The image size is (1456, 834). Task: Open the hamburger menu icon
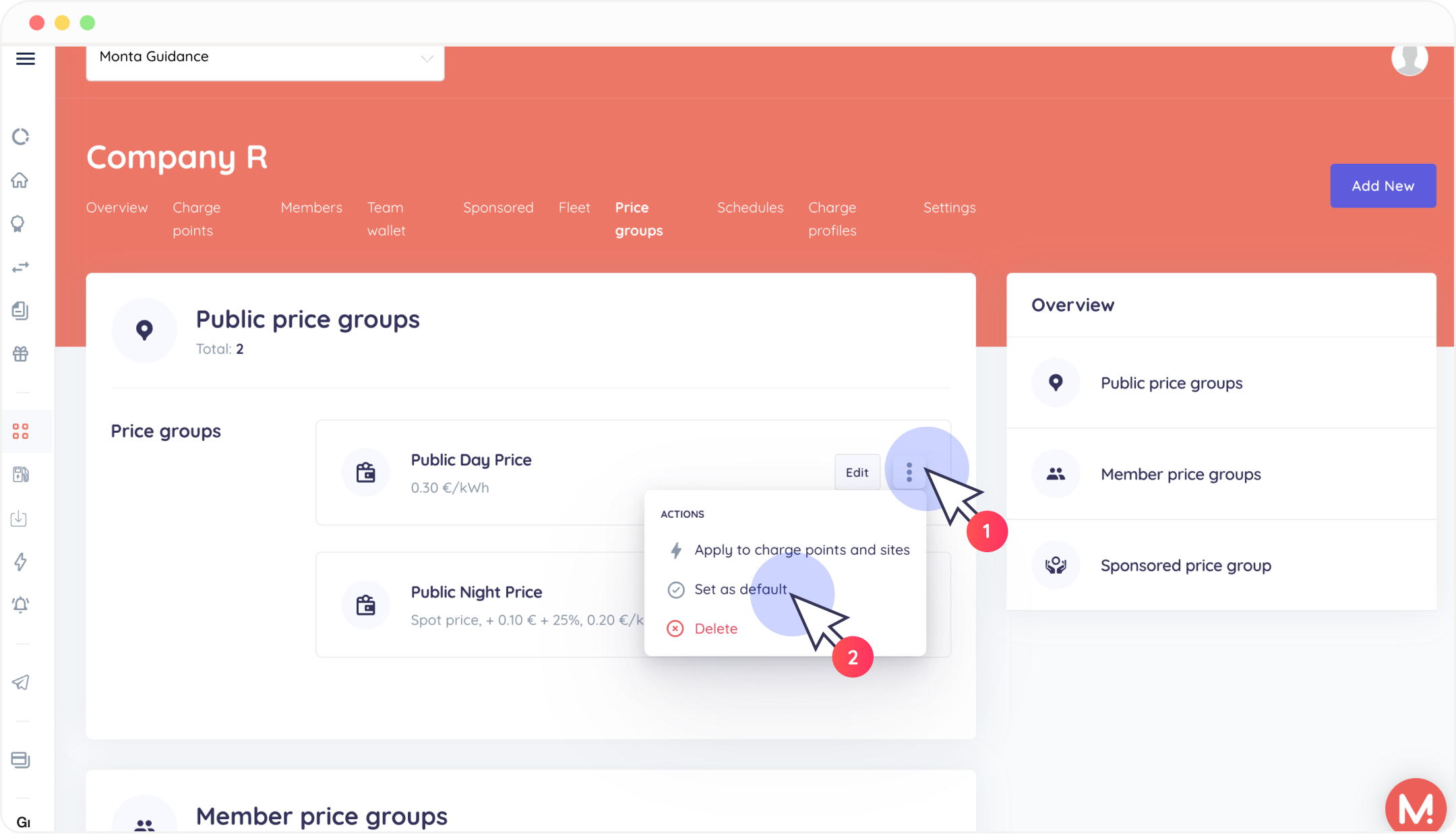tap(26, 59)
